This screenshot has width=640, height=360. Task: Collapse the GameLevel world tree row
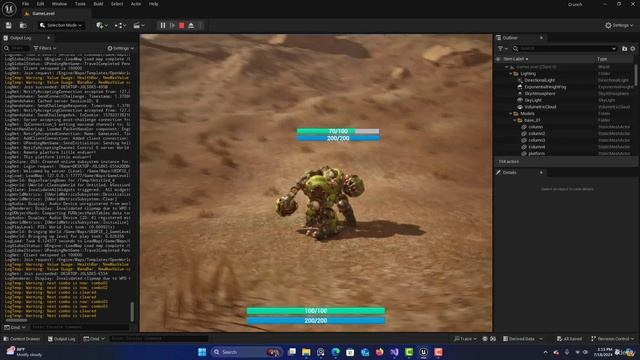507,67
